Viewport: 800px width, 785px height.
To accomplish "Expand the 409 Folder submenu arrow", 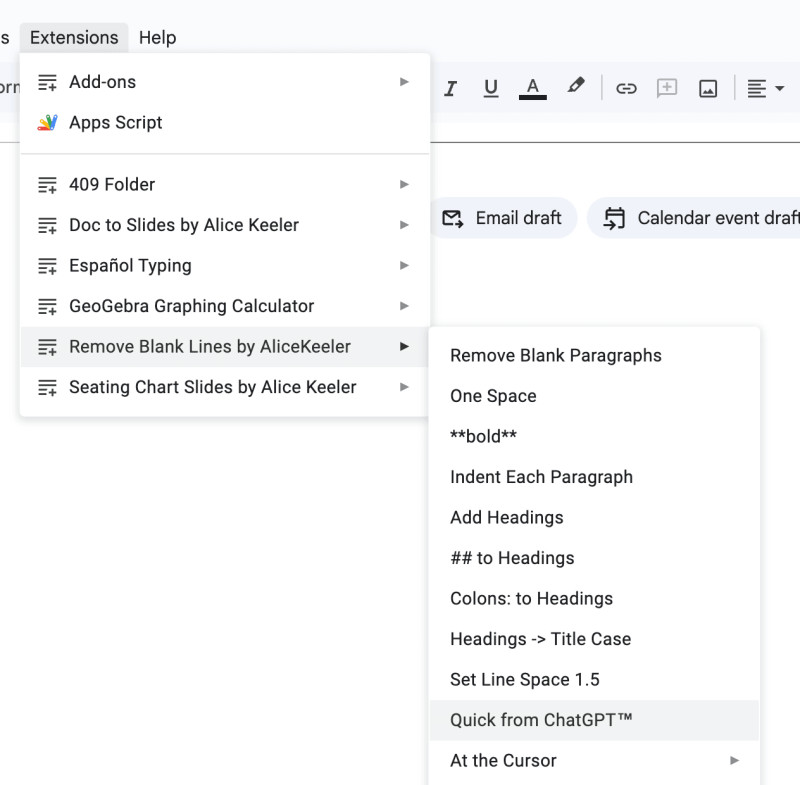I will (x=404, y=184).
